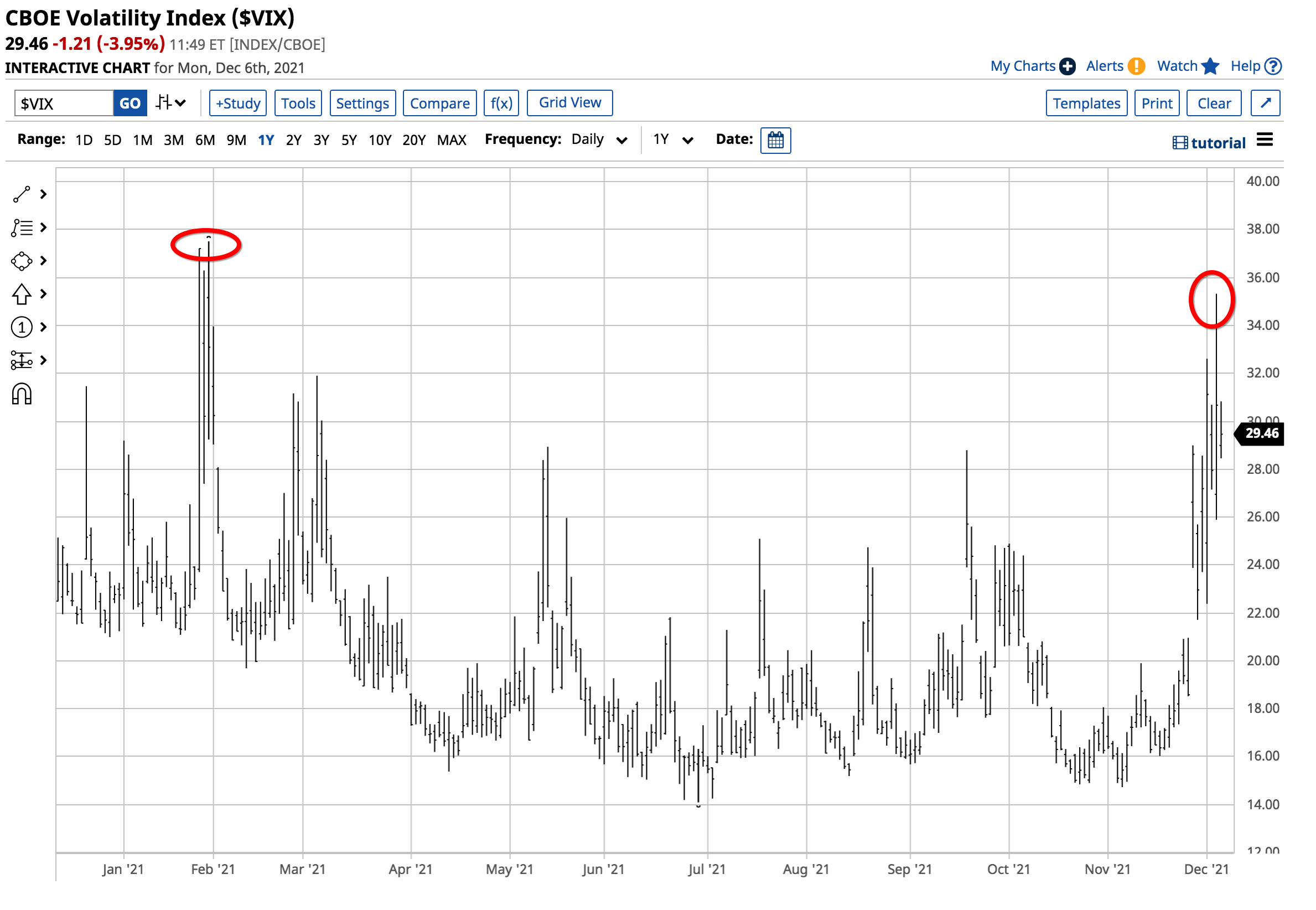Screen dimensions: 1316x910
Task: Toggle Watch star for $VIX
Action: pos(1210,67)
